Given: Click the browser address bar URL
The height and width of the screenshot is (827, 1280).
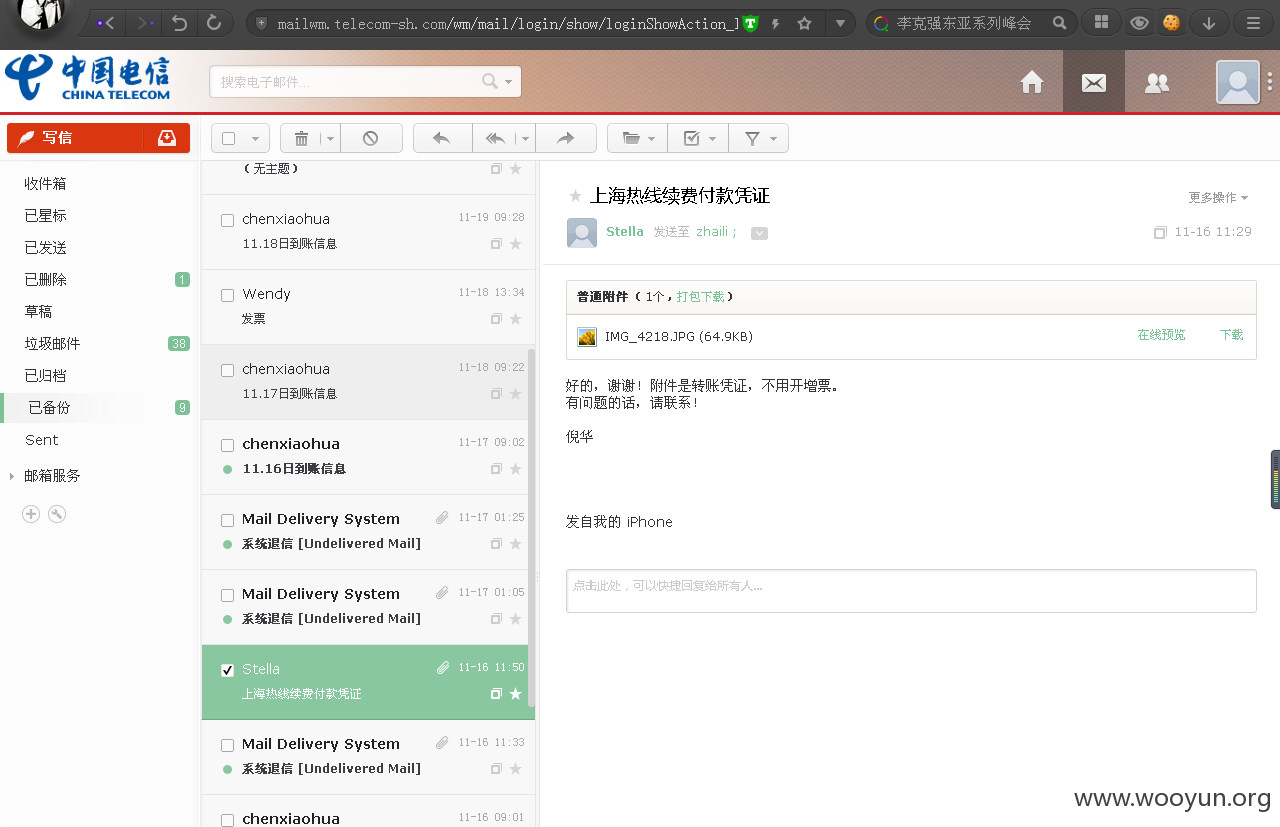Looking at the screenshot, I should click(507, 23).
